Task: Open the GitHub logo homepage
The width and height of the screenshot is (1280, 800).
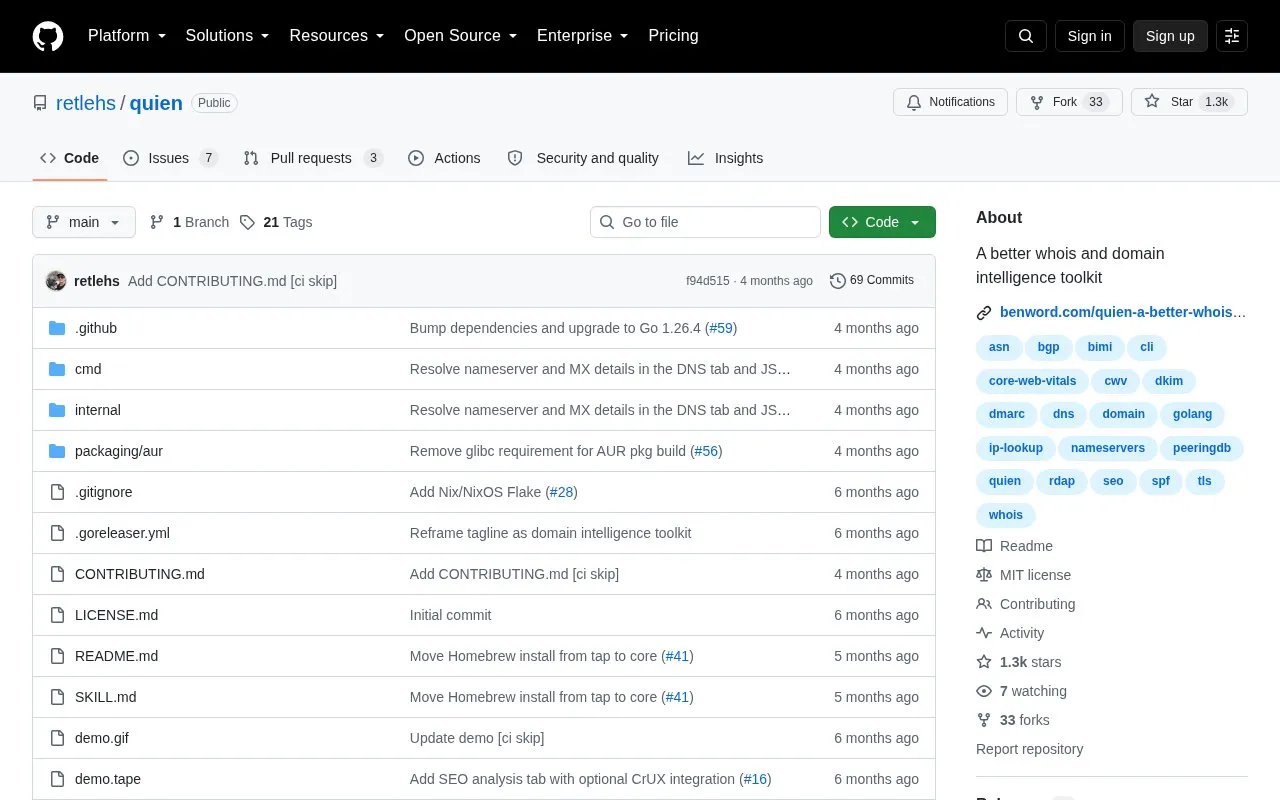Action: (x=48, y=36)
